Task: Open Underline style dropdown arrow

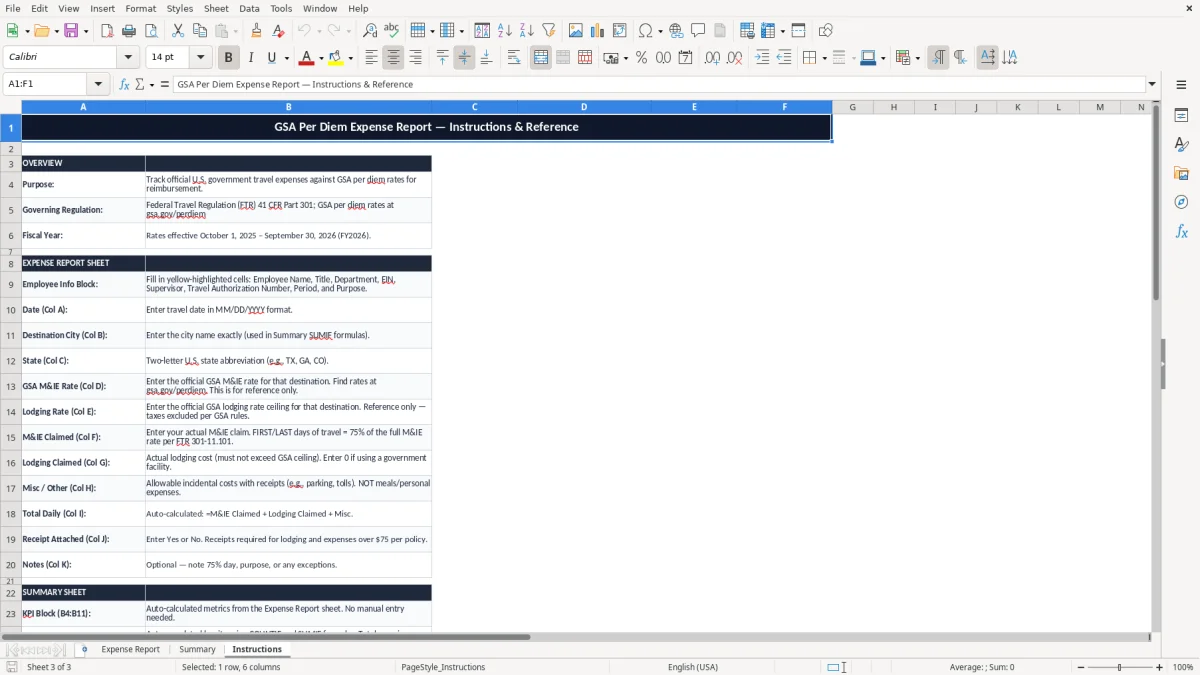Action: point(286,58)
